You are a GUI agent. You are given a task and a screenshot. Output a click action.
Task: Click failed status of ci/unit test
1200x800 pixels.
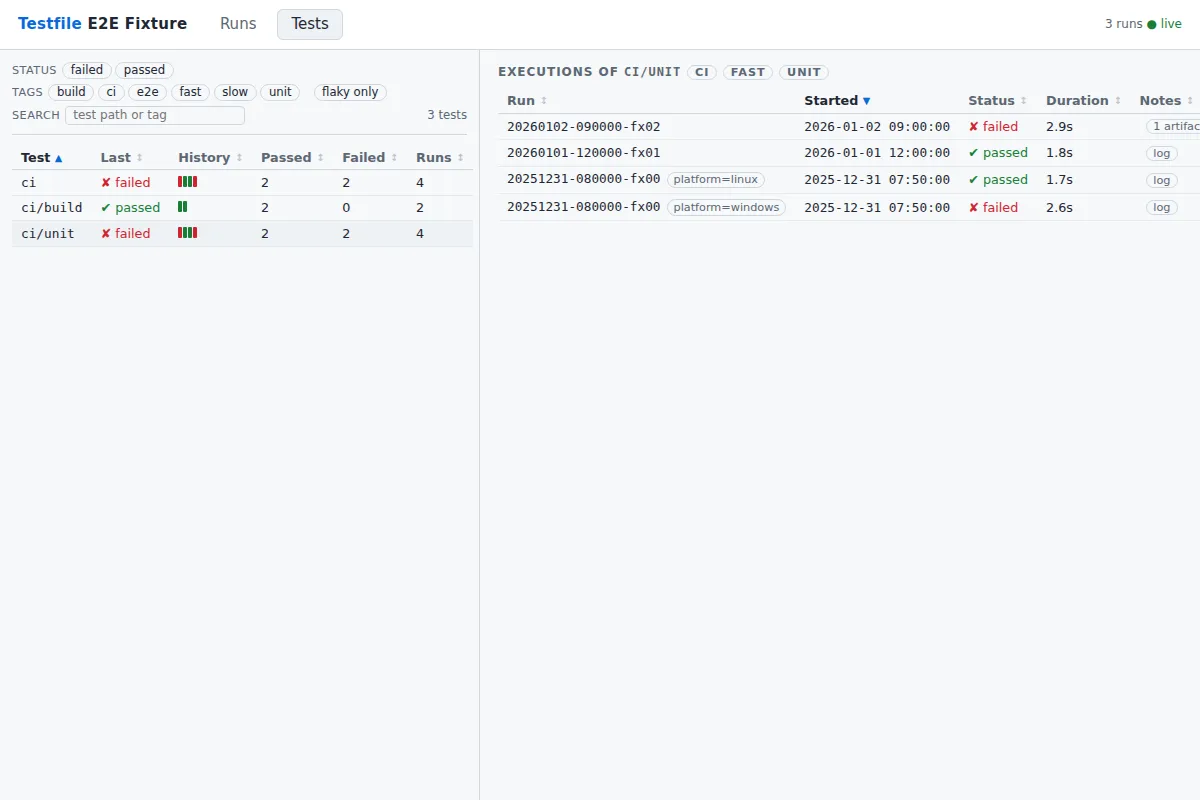[126, 233]
